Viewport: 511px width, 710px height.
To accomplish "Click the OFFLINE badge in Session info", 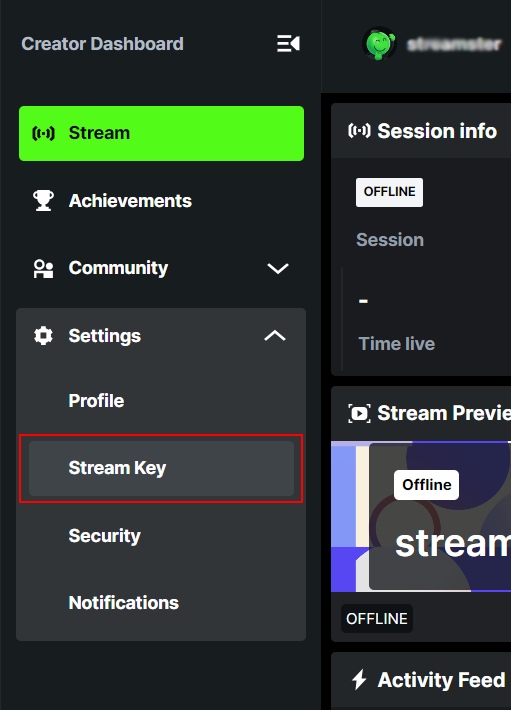I will (389, 192).
